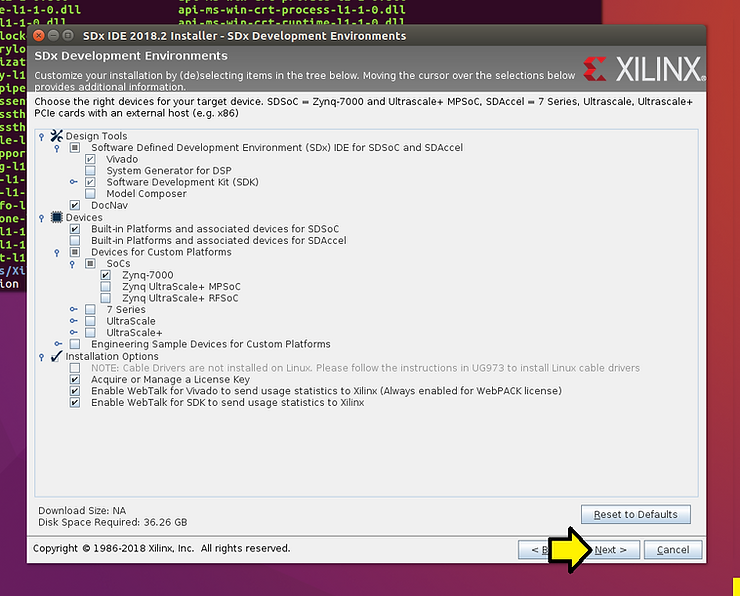The width and height of the screenshot is (740, 596).
Task: Click the Xilinx copyright notice text
Action: pyautogui.click(x=161, y=548)
